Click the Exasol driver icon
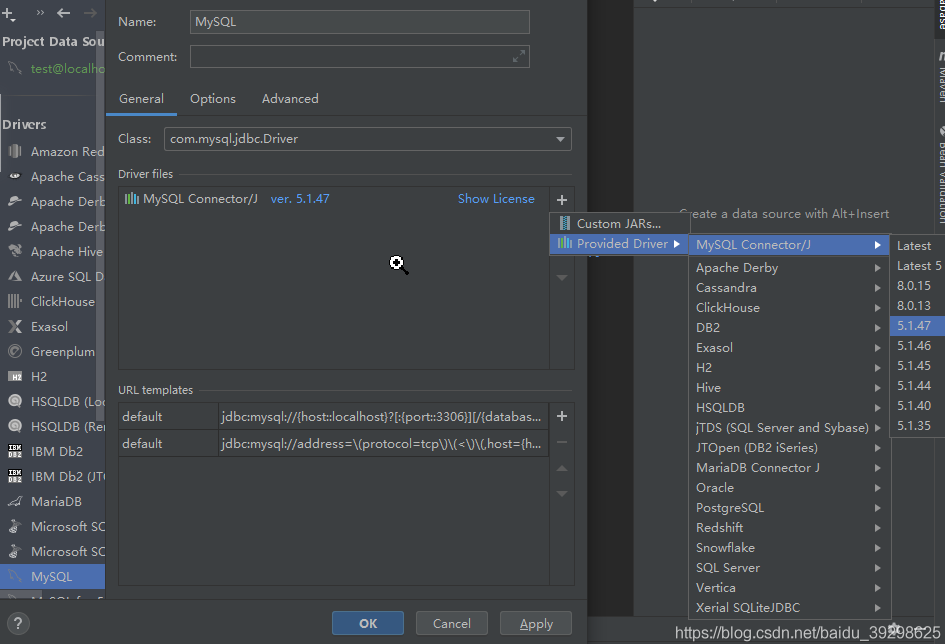This screenshot has width=945, height=644. (15, 327)
